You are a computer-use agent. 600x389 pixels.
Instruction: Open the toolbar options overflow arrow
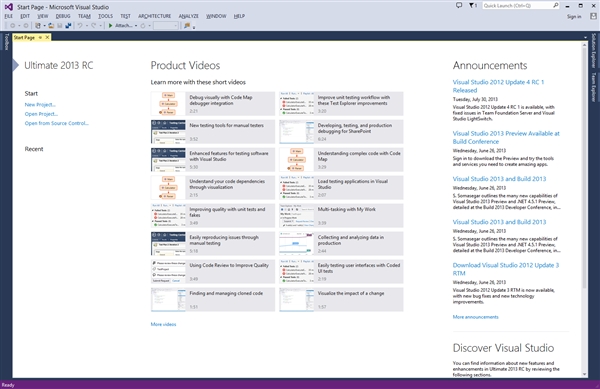click(x=194, y=27)
